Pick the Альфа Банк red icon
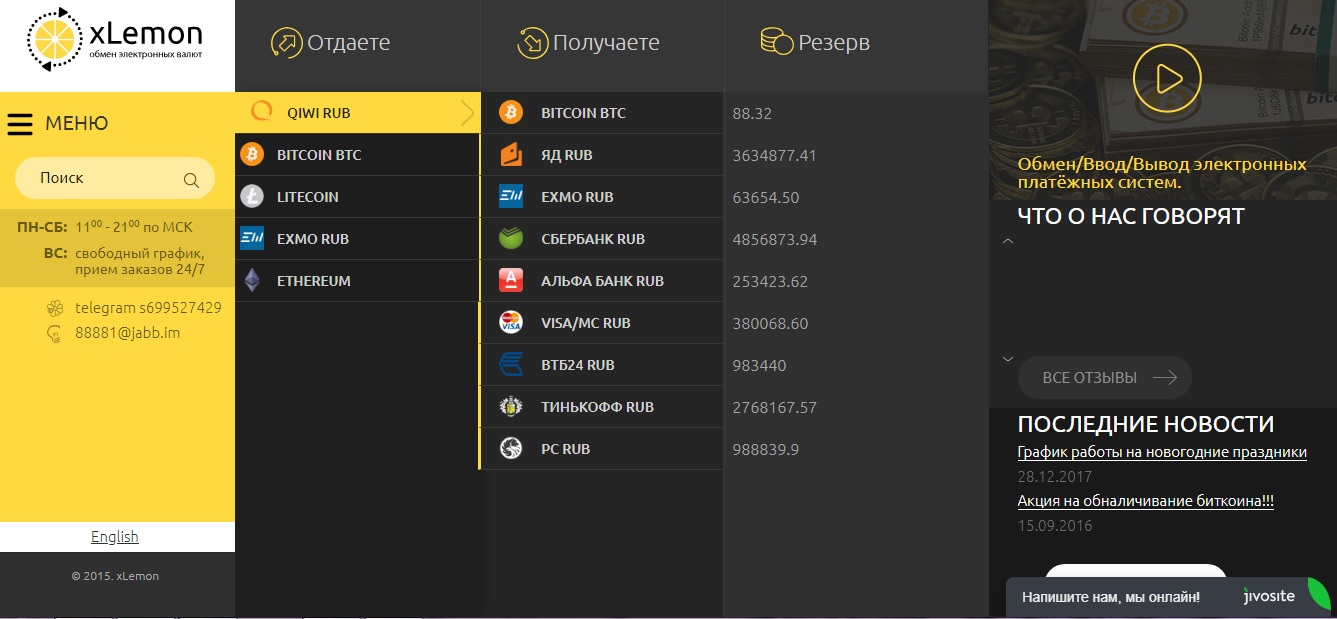1337x619 pixels. coord(511,281)
